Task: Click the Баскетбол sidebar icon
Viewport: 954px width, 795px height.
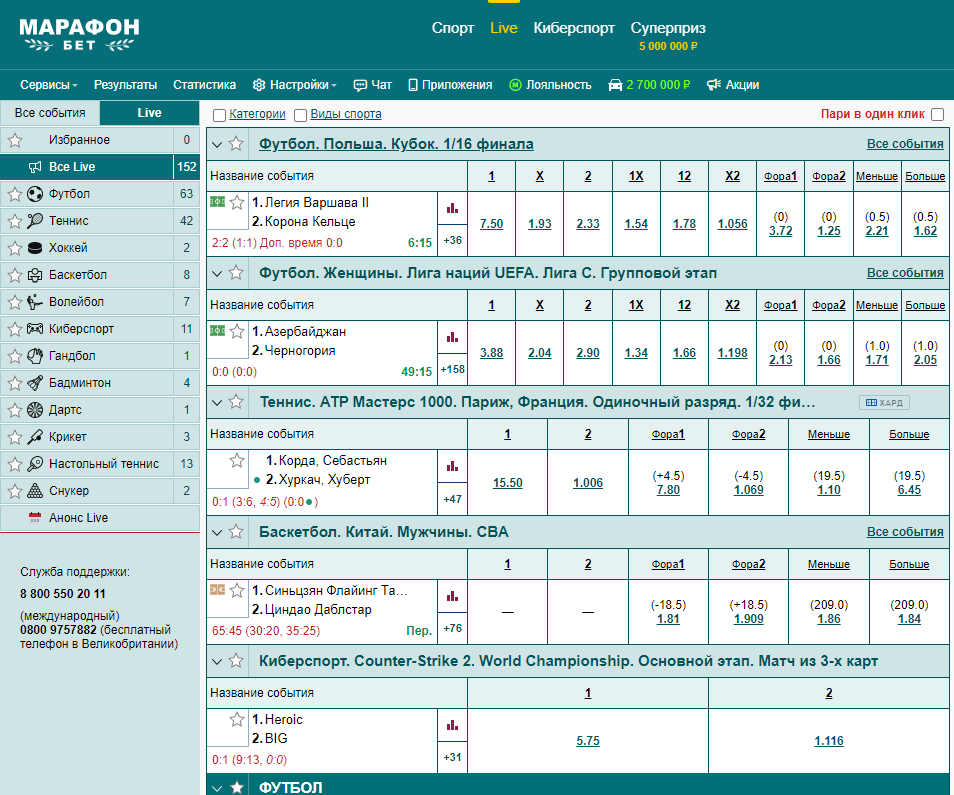Action: (x=35, y=275)
